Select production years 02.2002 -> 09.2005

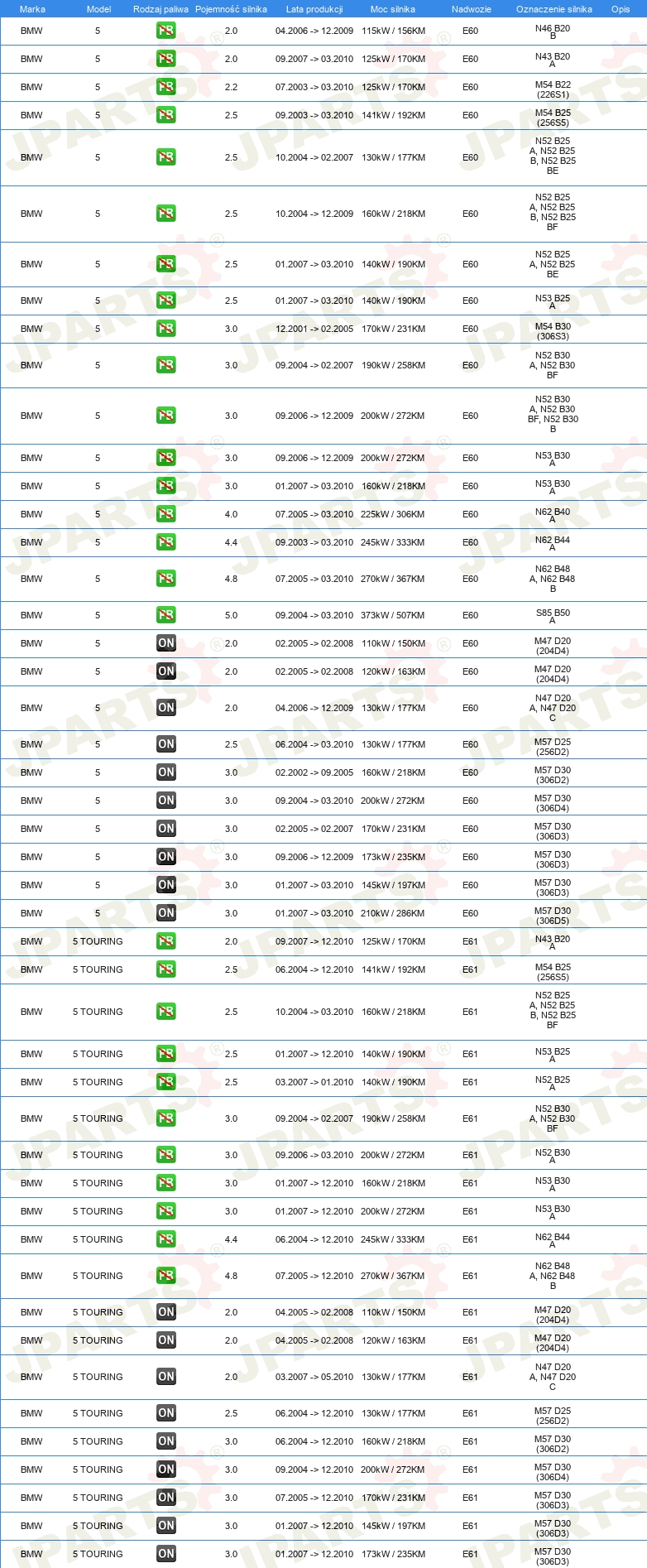tap(314, 772)
